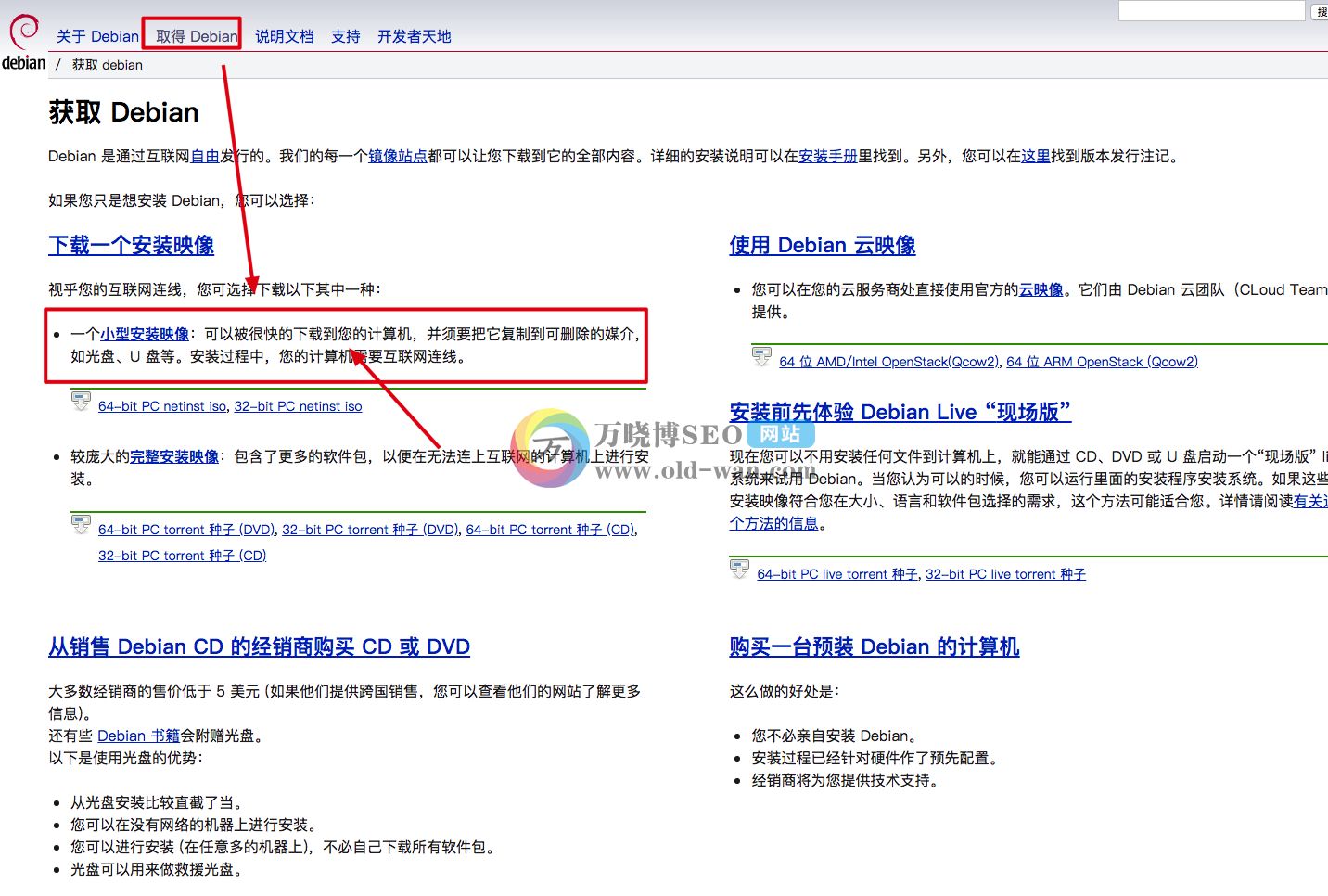Follow the 个方法的信息 link

774,523
